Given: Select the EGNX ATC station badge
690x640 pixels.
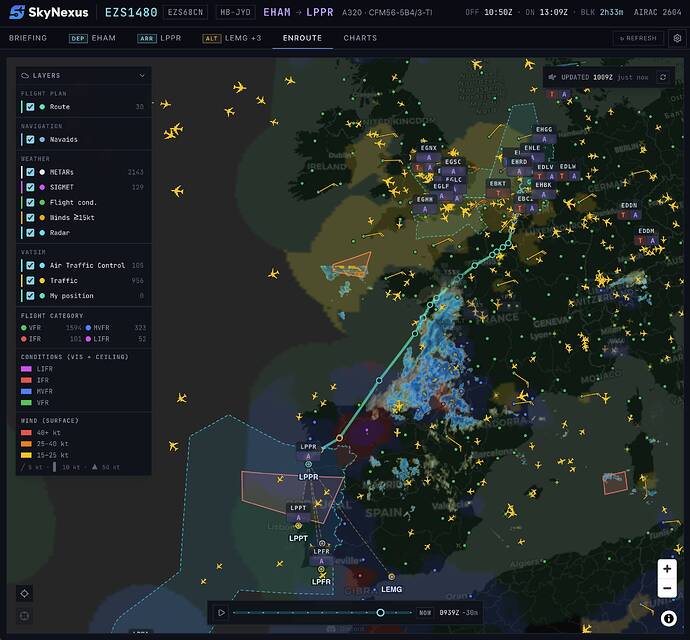Looking at the screenshot, I should (429, 153).
